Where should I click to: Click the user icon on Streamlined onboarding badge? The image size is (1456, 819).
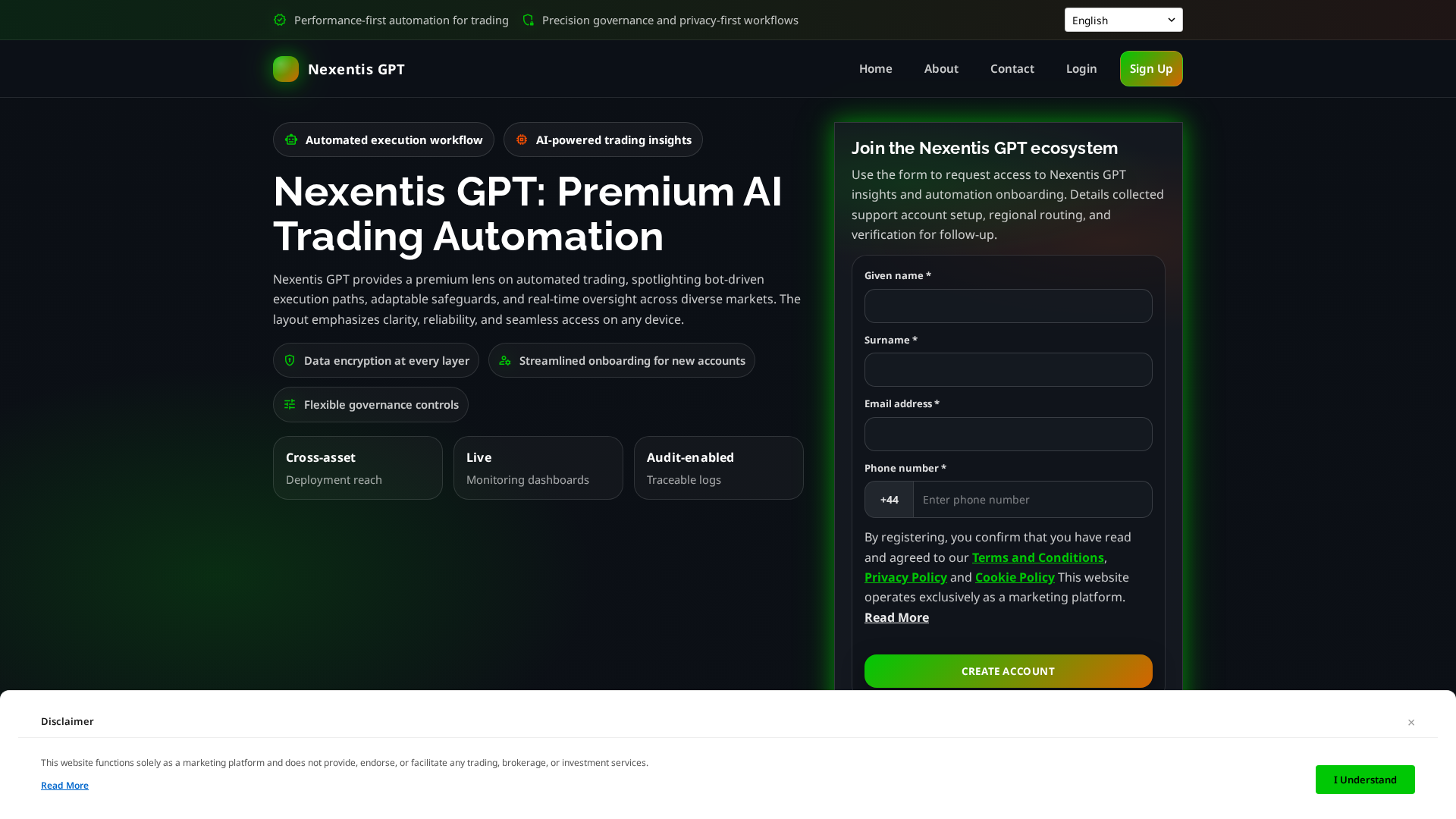505,360
